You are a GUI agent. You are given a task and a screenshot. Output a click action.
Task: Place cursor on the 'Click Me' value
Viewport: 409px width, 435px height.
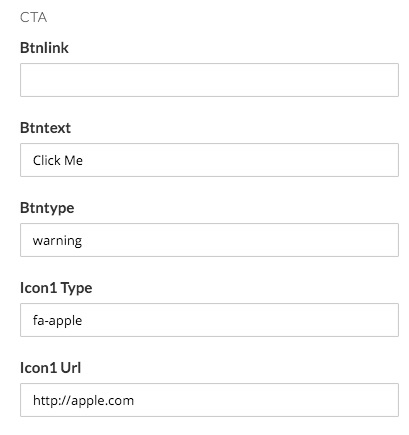tap(58, 160)
